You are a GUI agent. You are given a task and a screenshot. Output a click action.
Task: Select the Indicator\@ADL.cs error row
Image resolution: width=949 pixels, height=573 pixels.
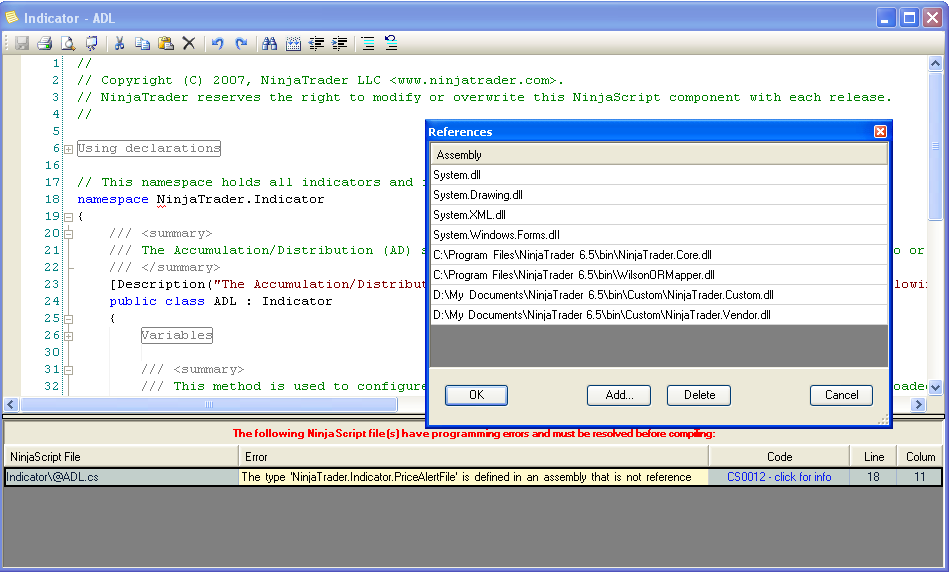[x=473, y=477]
